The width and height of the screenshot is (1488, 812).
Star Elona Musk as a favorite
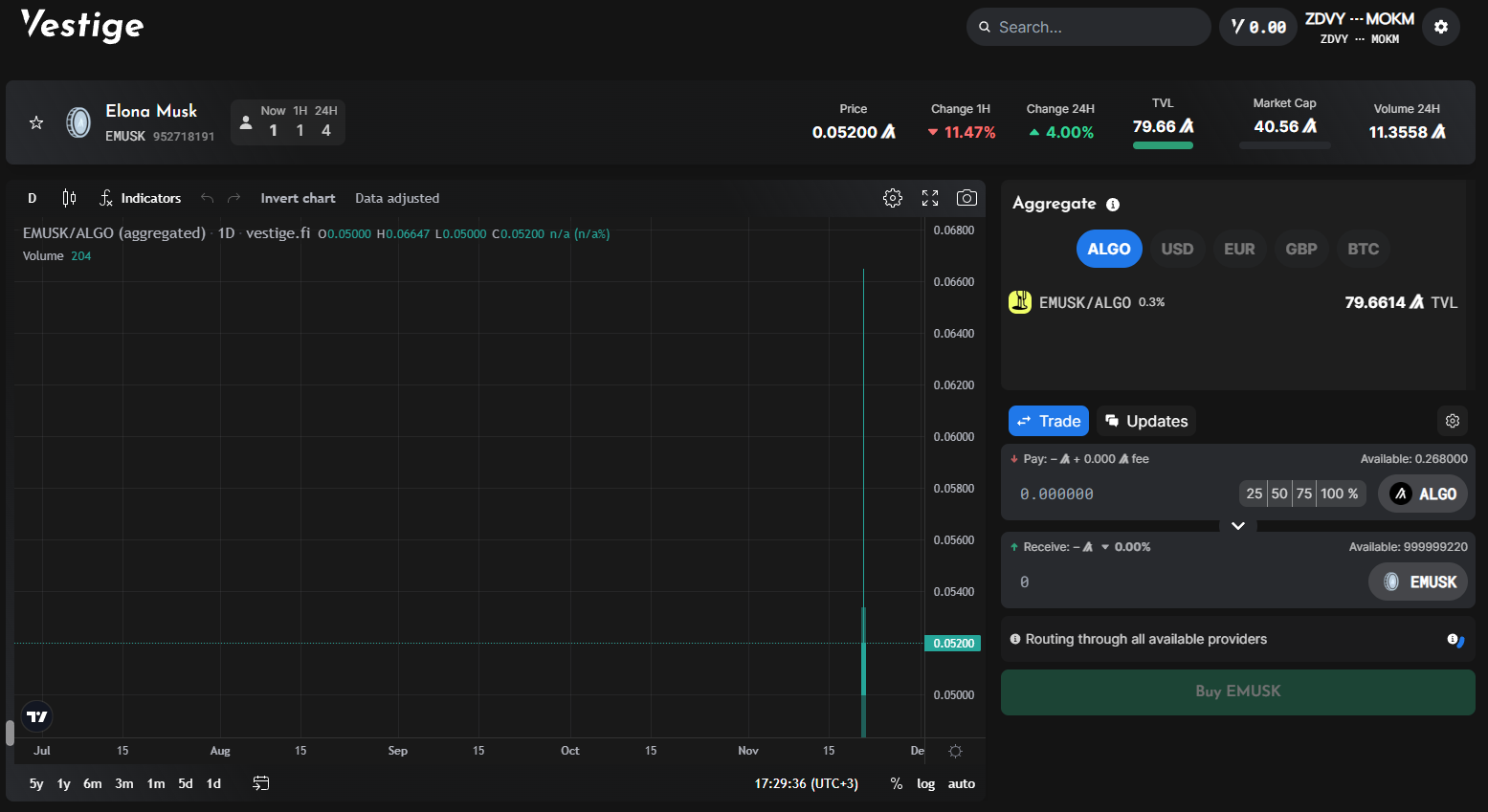click(x=36, y=122)
